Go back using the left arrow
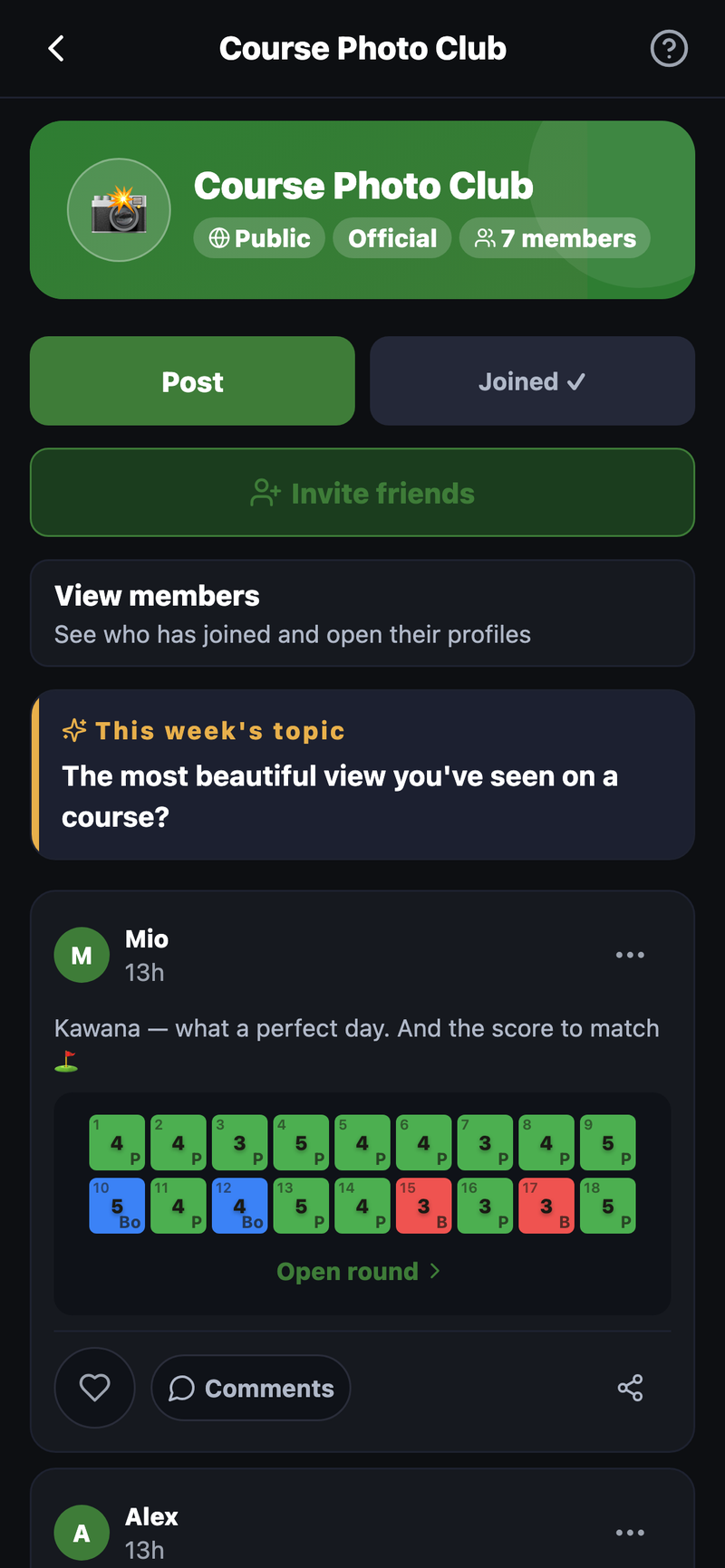Viewport: 725px width, 1568px height. point(56,48)
